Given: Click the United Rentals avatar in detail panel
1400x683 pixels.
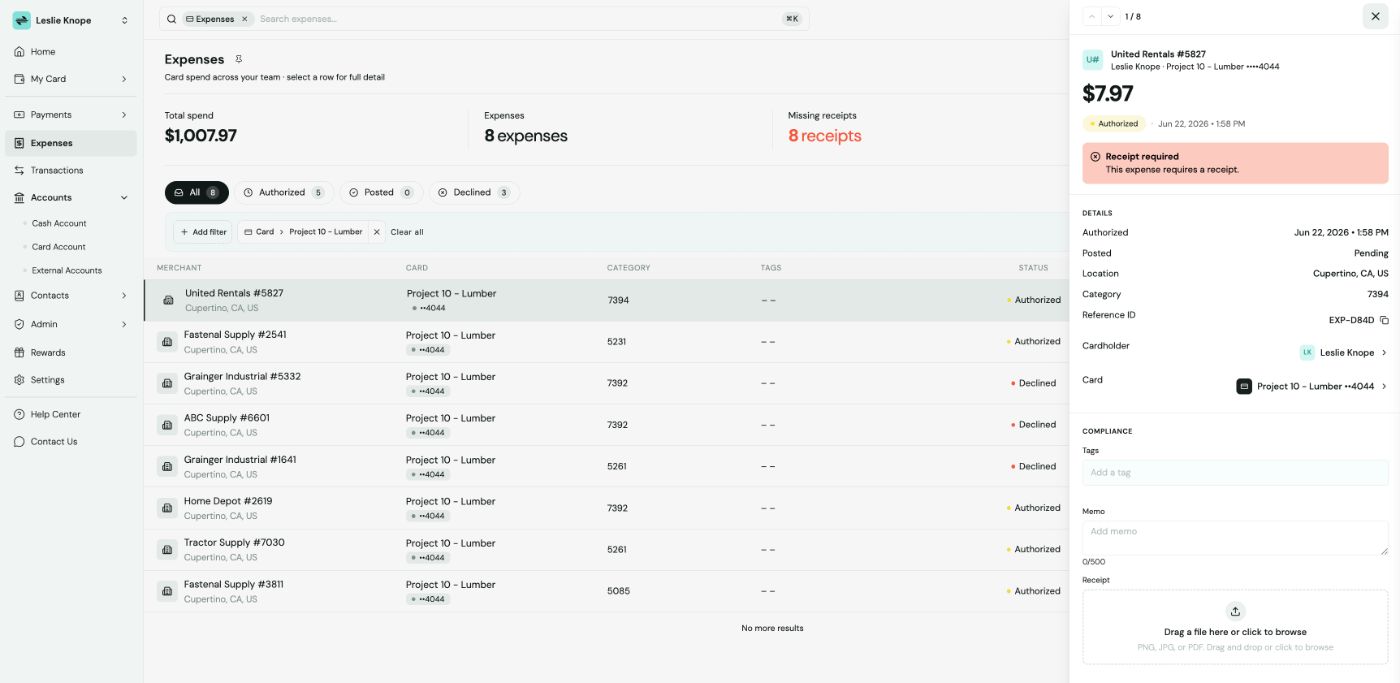Looking at the screenshot, I should click(x=1092, y=60).
